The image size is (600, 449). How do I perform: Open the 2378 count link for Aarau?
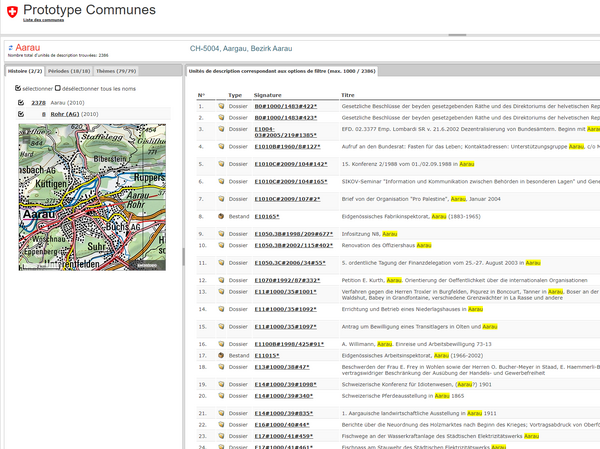point(38,103)
